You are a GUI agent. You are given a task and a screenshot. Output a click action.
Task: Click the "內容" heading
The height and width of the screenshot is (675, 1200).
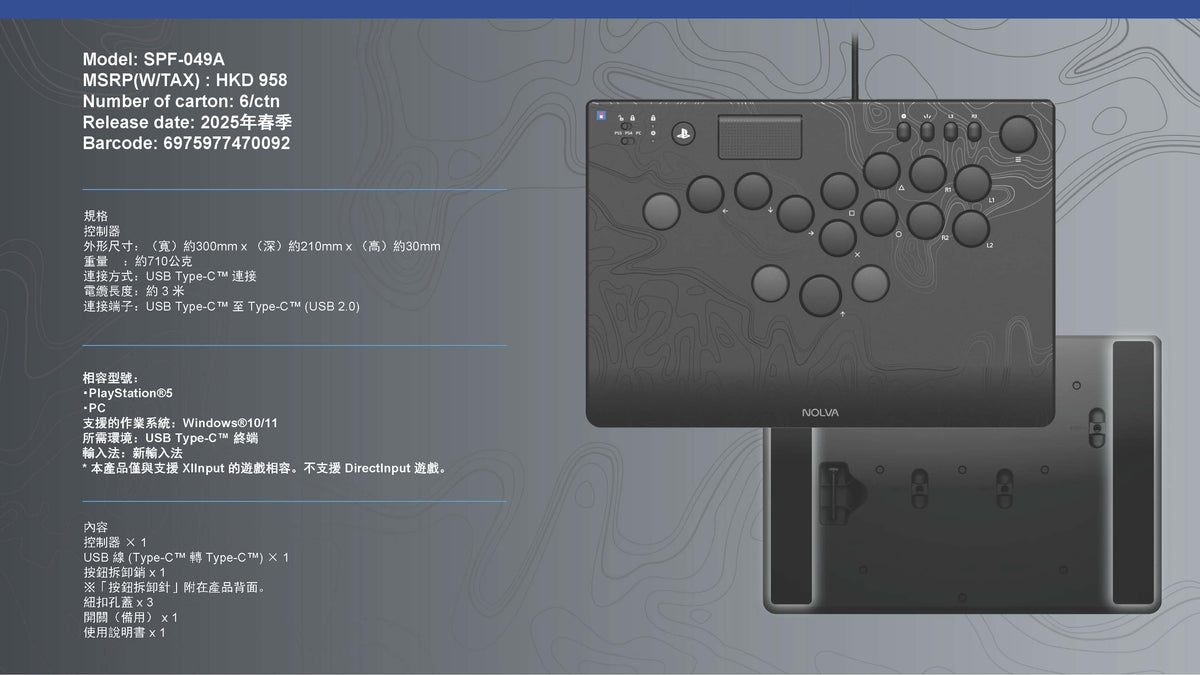tap(95, 527)
